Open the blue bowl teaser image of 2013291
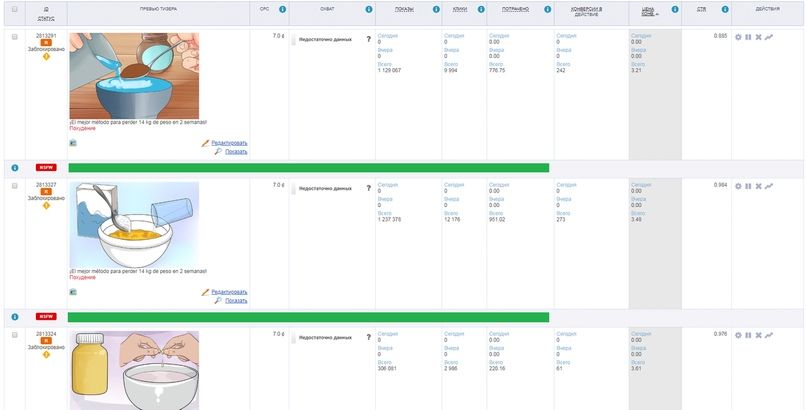807x410 pixels. 134,76
